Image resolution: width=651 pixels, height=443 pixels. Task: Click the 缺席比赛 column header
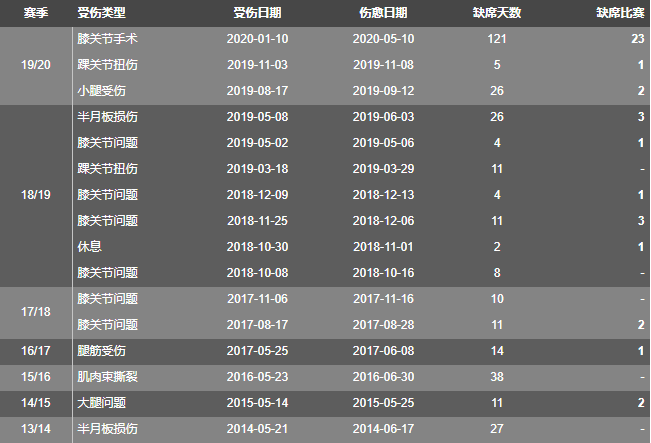coord(620,13)
